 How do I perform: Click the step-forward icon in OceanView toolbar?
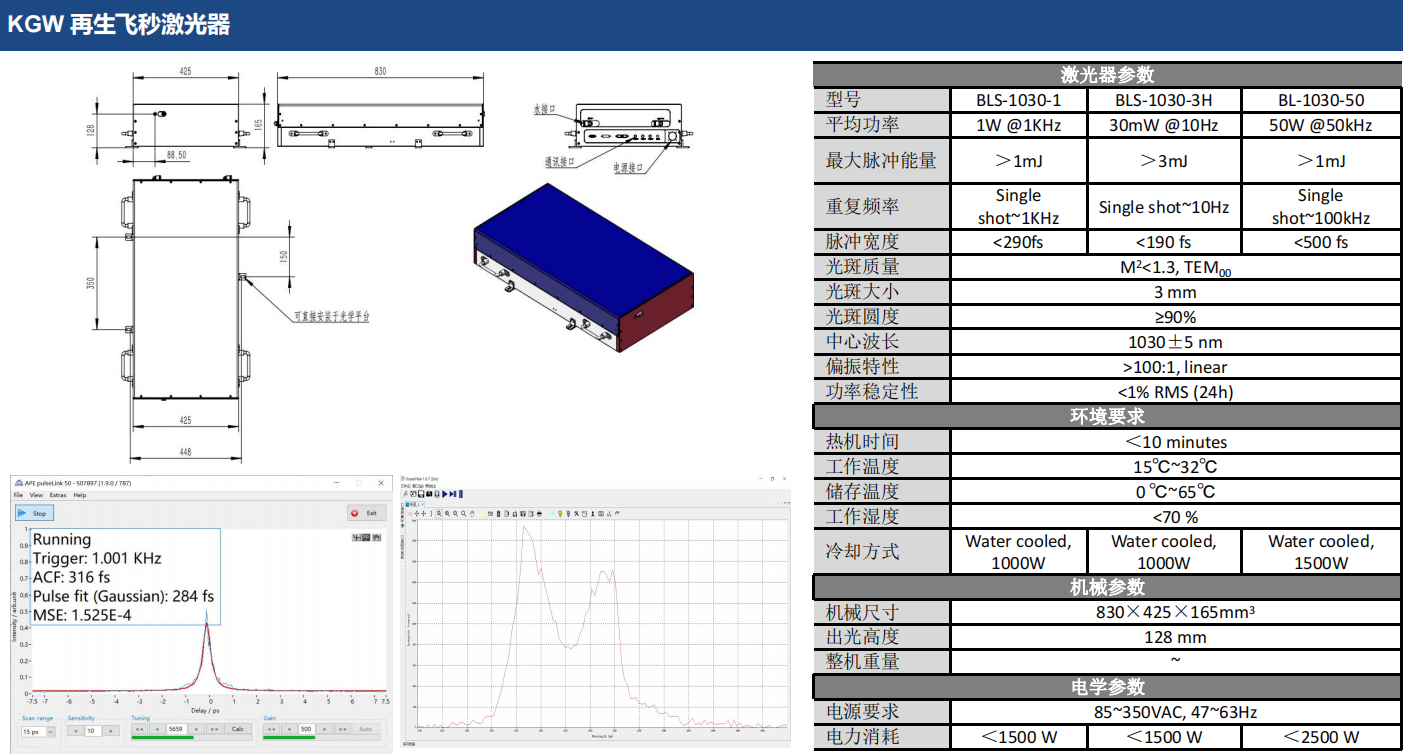(452, 494)
